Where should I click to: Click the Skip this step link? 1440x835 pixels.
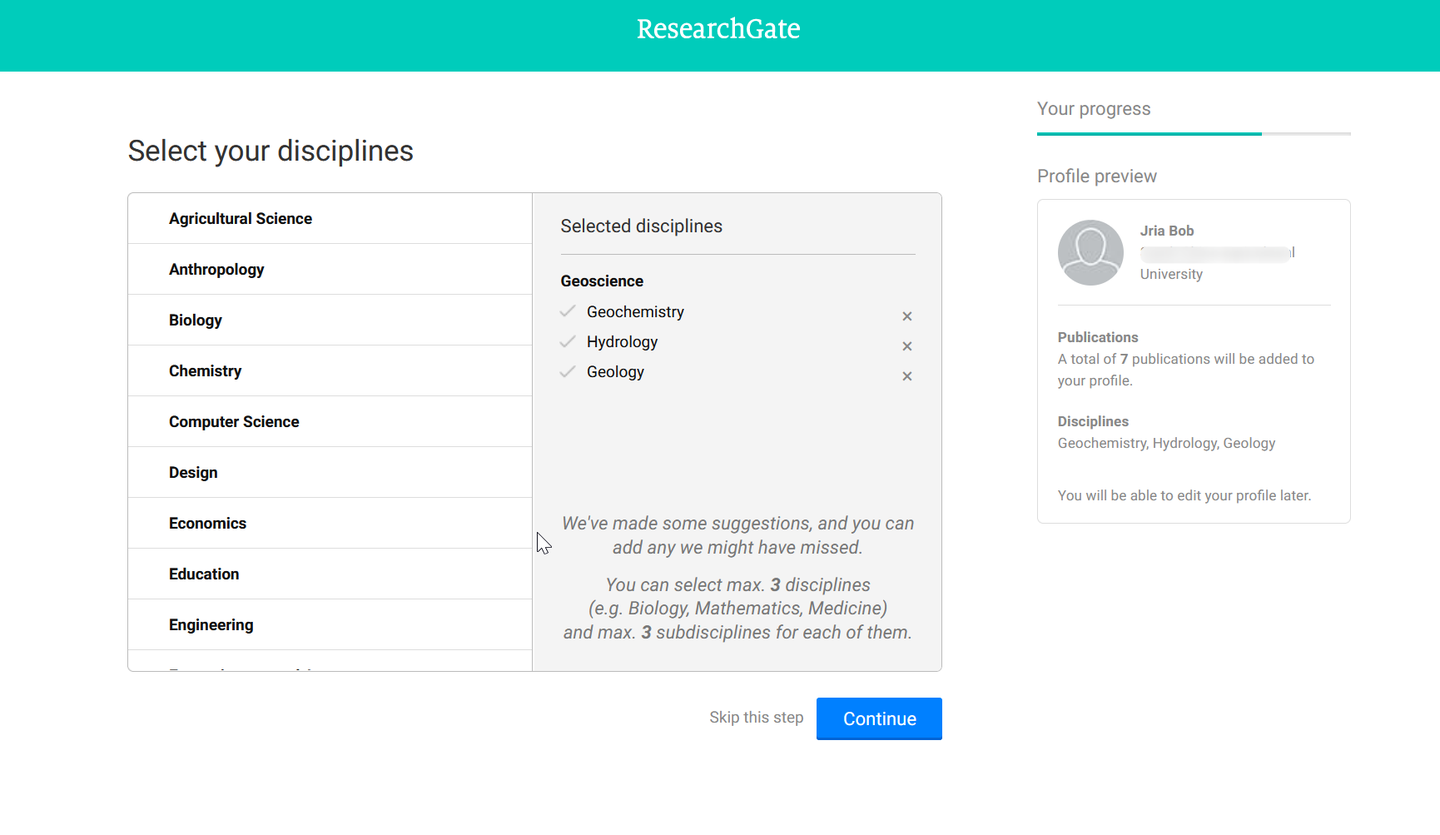[756, 717]
